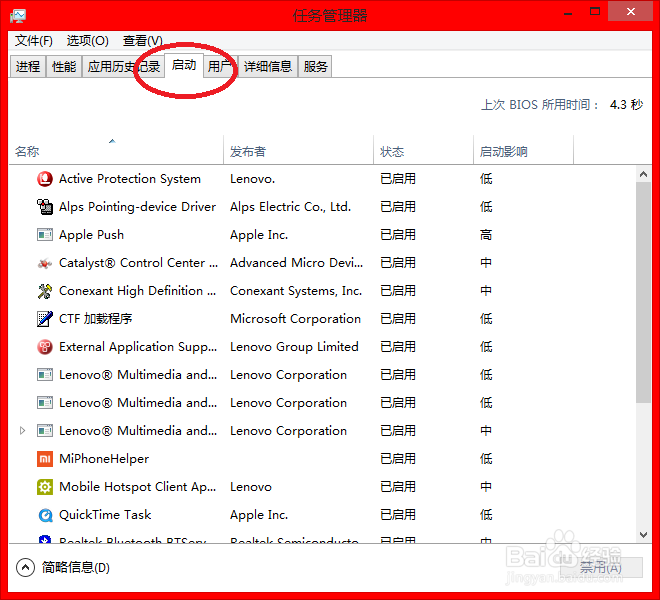
Task: Select the QuickTime Task entry name
Action: tap(105, 515)
